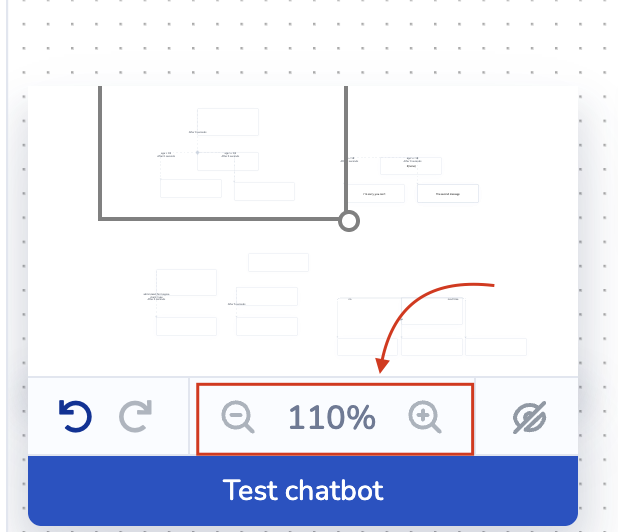
Task: Zoom out with the minus magnifier
Action: pyautogui.click(x=237, y=417)
